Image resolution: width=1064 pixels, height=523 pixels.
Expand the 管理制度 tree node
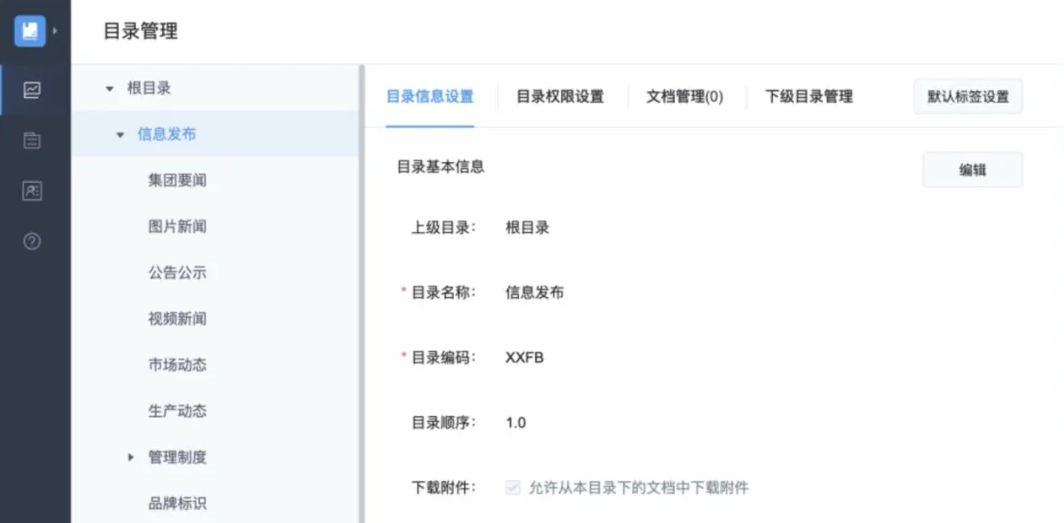tap(130, 458)
